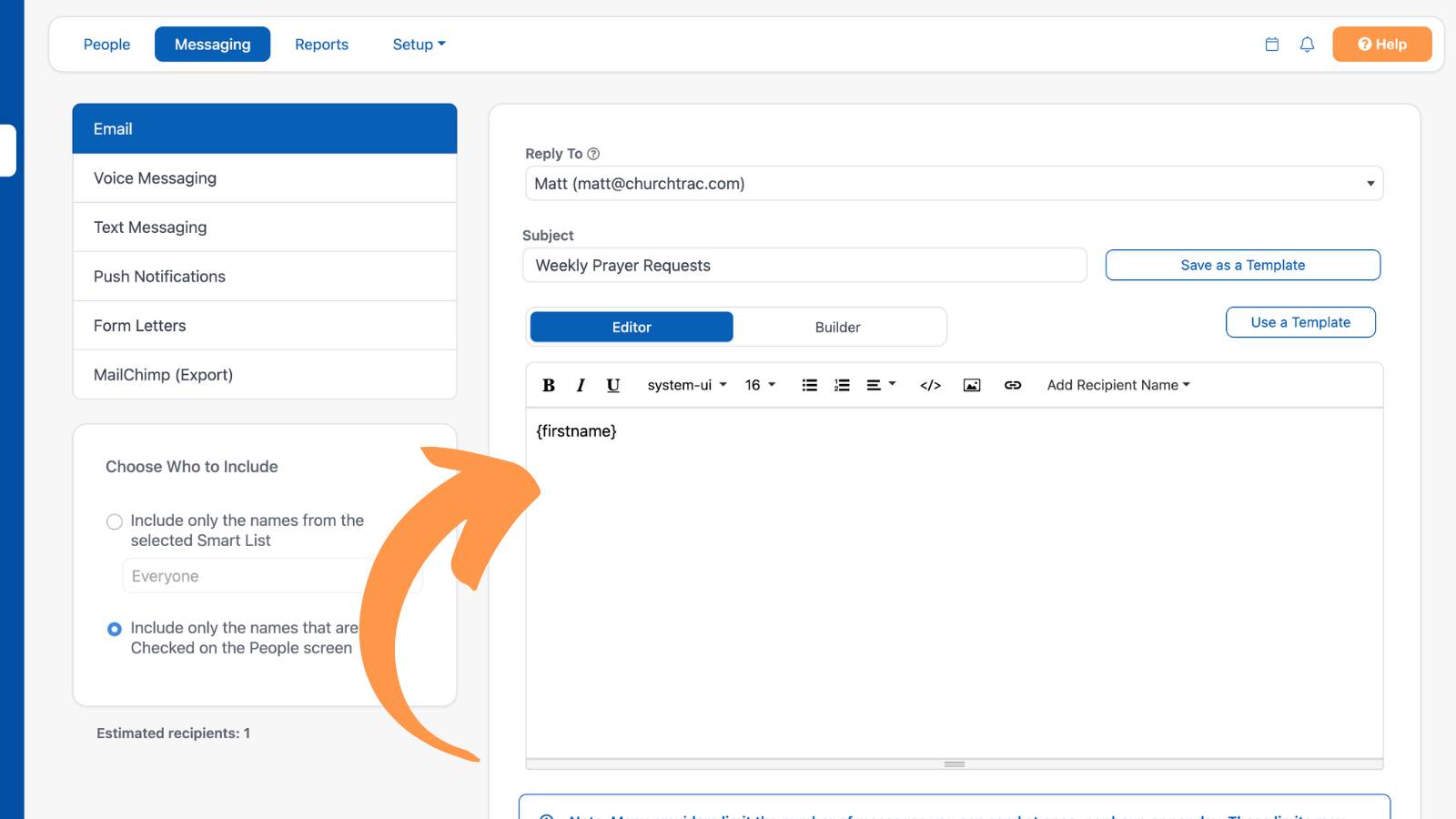Open Push Notifications in sidebar

click(x=265, y=277)
